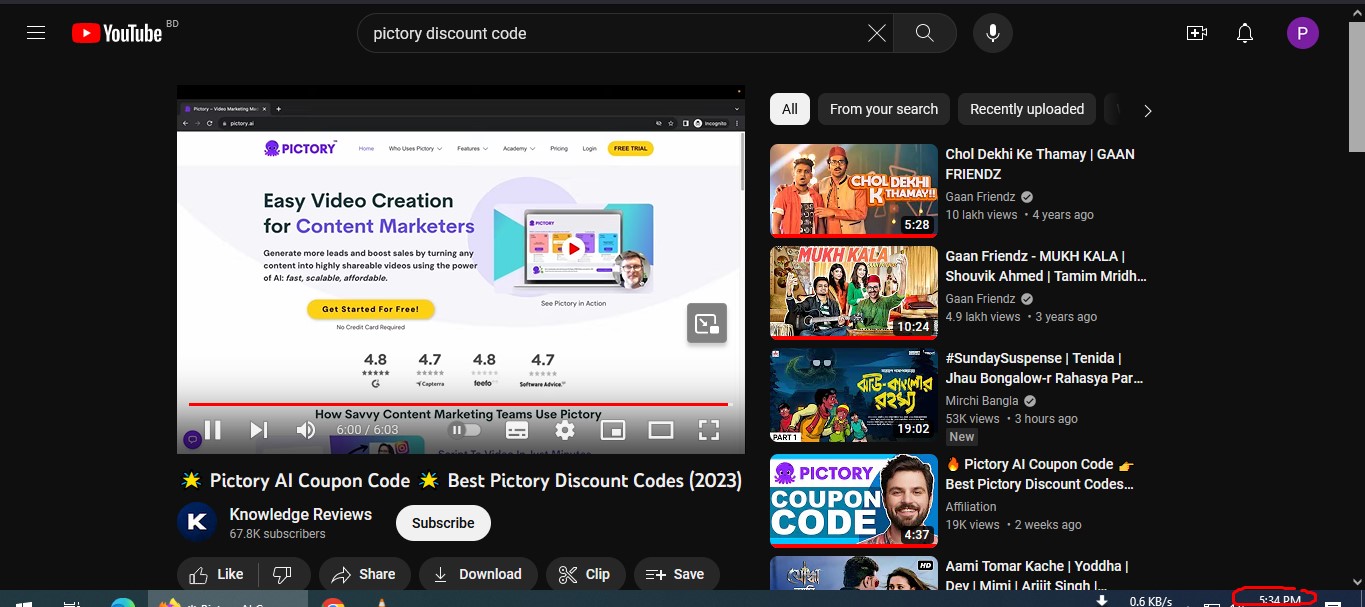Click Free Trial button in video frame
This screenshot has width=1365, height=607.
pos(630,148)
